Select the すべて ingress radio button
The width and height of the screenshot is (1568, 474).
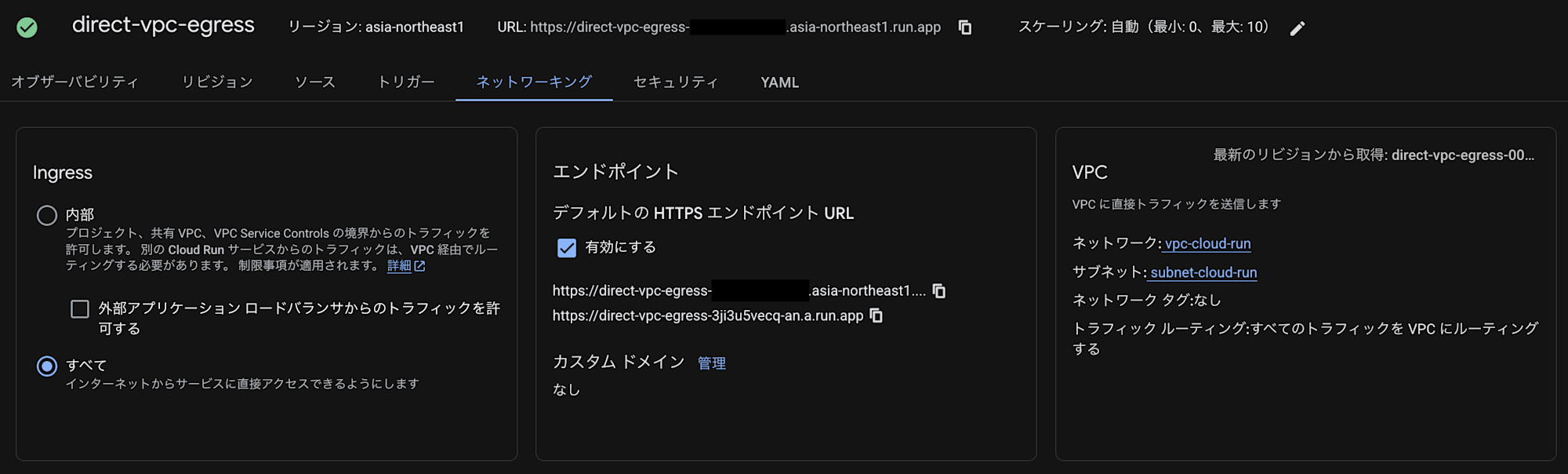pos(47,366)
